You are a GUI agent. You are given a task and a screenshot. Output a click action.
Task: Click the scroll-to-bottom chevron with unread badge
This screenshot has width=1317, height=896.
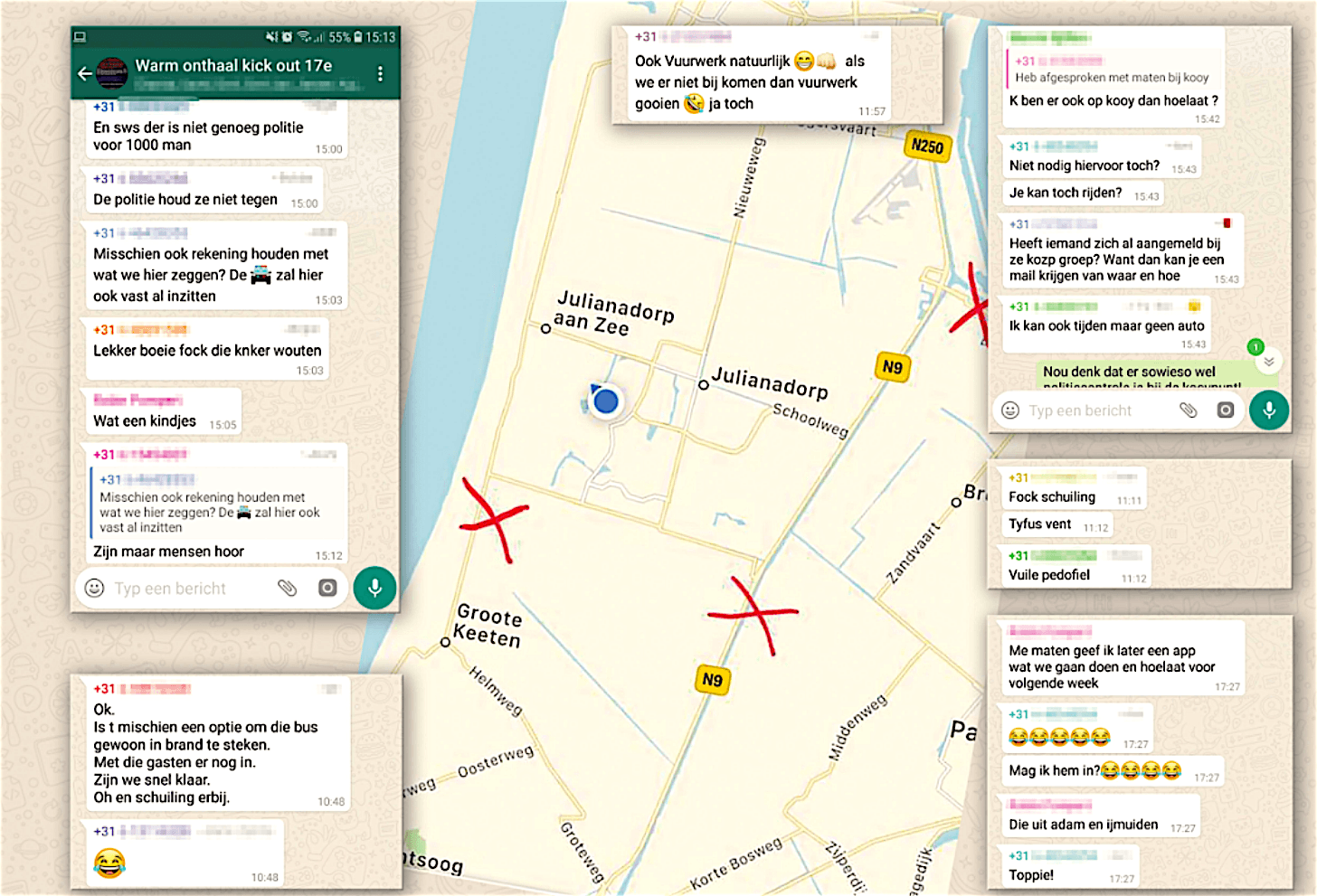click(x=1268, y=361)
